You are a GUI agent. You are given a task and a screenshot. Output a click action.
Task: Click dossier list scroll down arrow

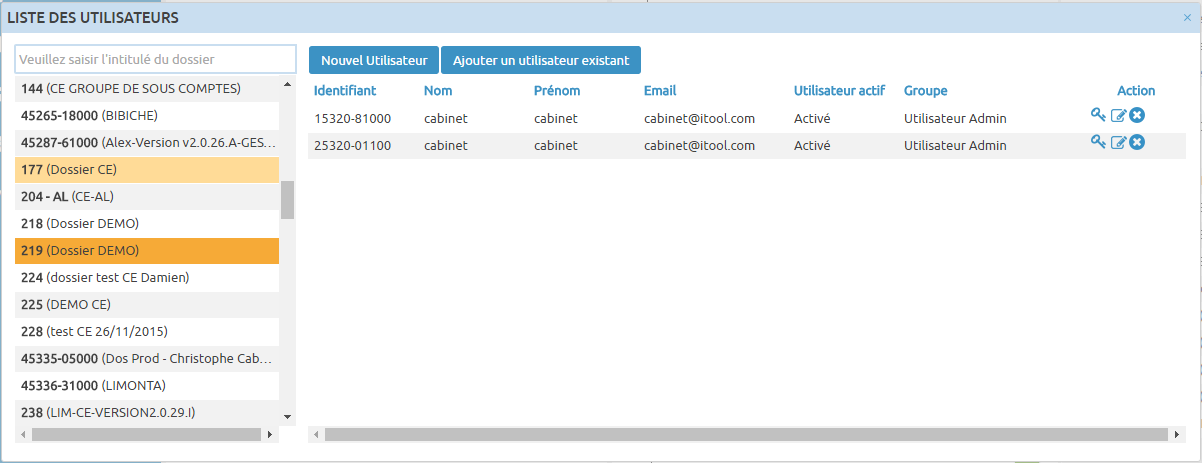(x=288, y=416)
